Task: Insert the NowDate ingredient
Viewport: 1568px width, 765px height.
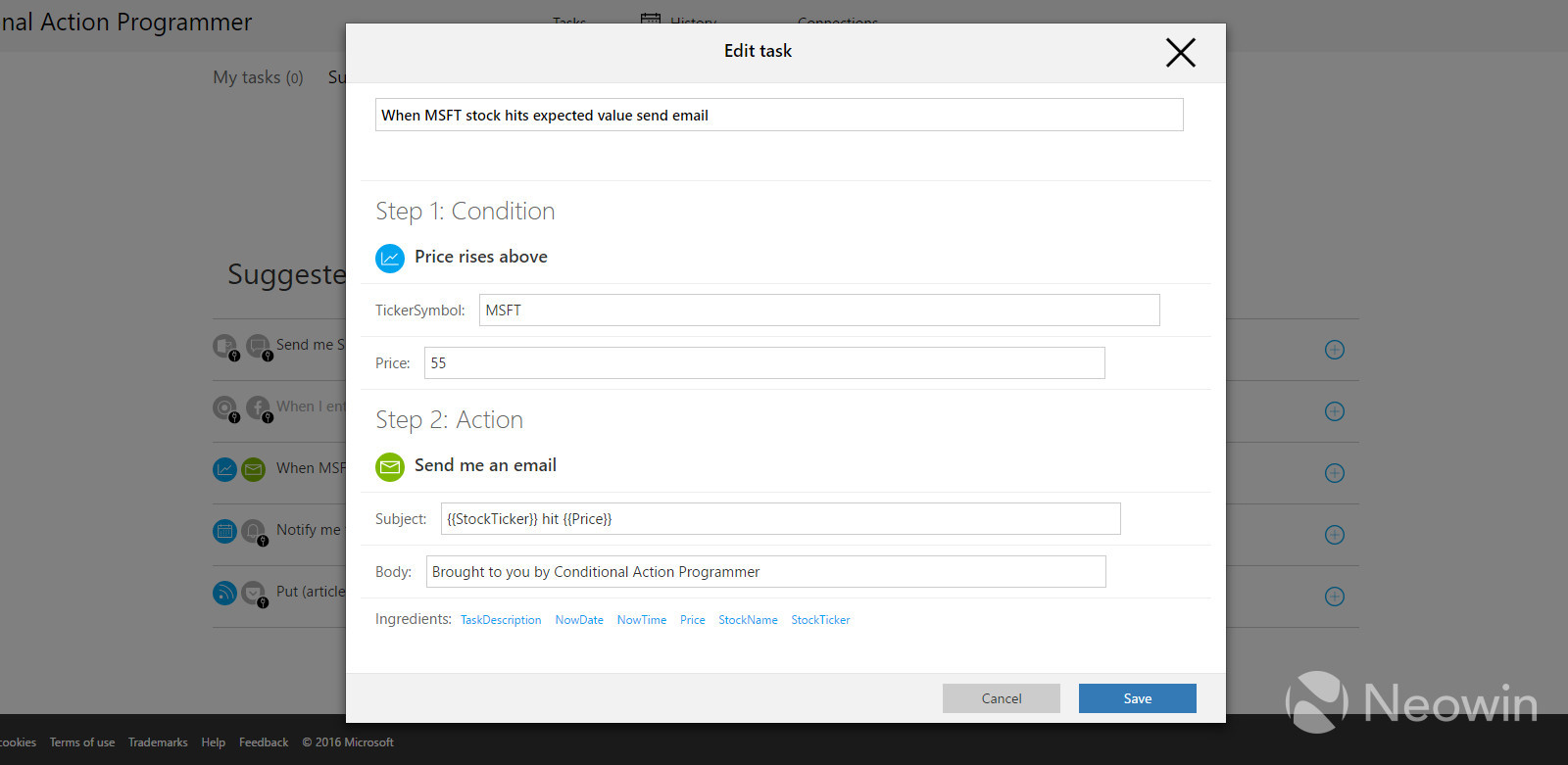Action: (579, 620)
